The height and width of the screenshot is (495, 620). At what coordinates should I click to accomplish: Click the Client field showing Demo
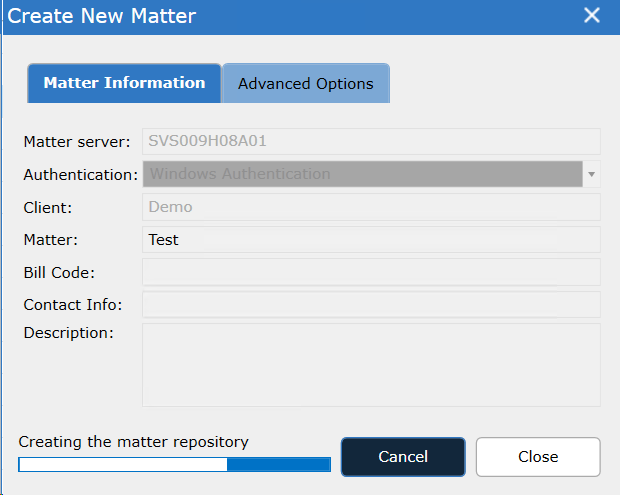[x=371, y=207]
